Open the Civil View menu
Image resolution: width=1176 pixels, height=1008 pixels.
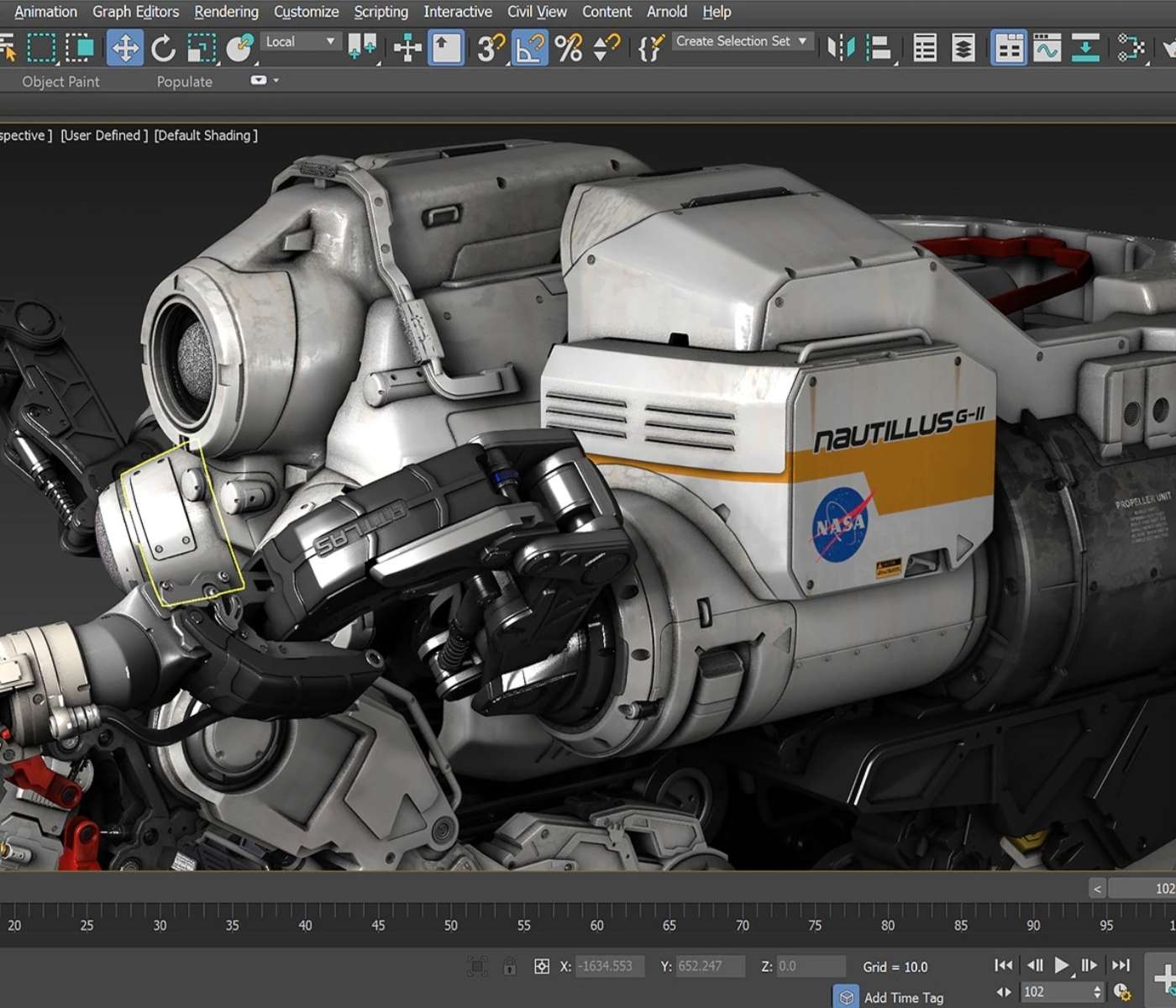pyautogui.click(x=537, y=12)
